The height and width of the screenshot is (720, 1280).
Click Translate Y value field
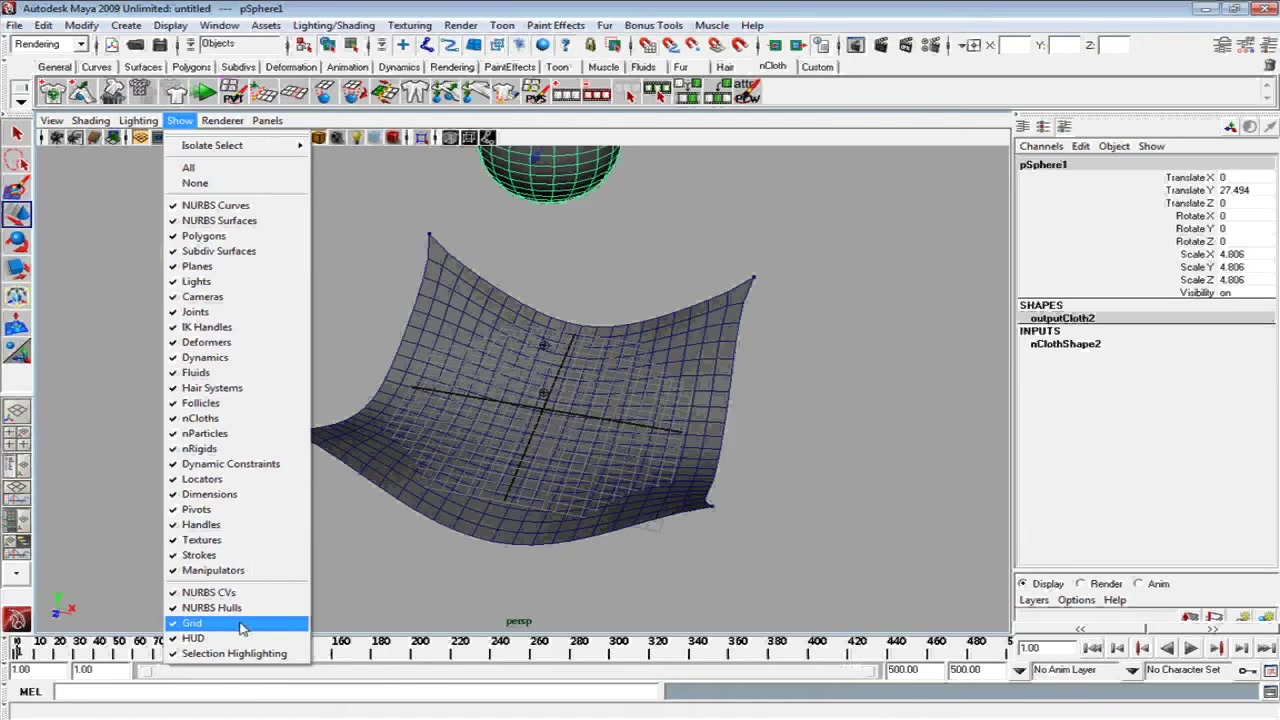pos(1246,190)
